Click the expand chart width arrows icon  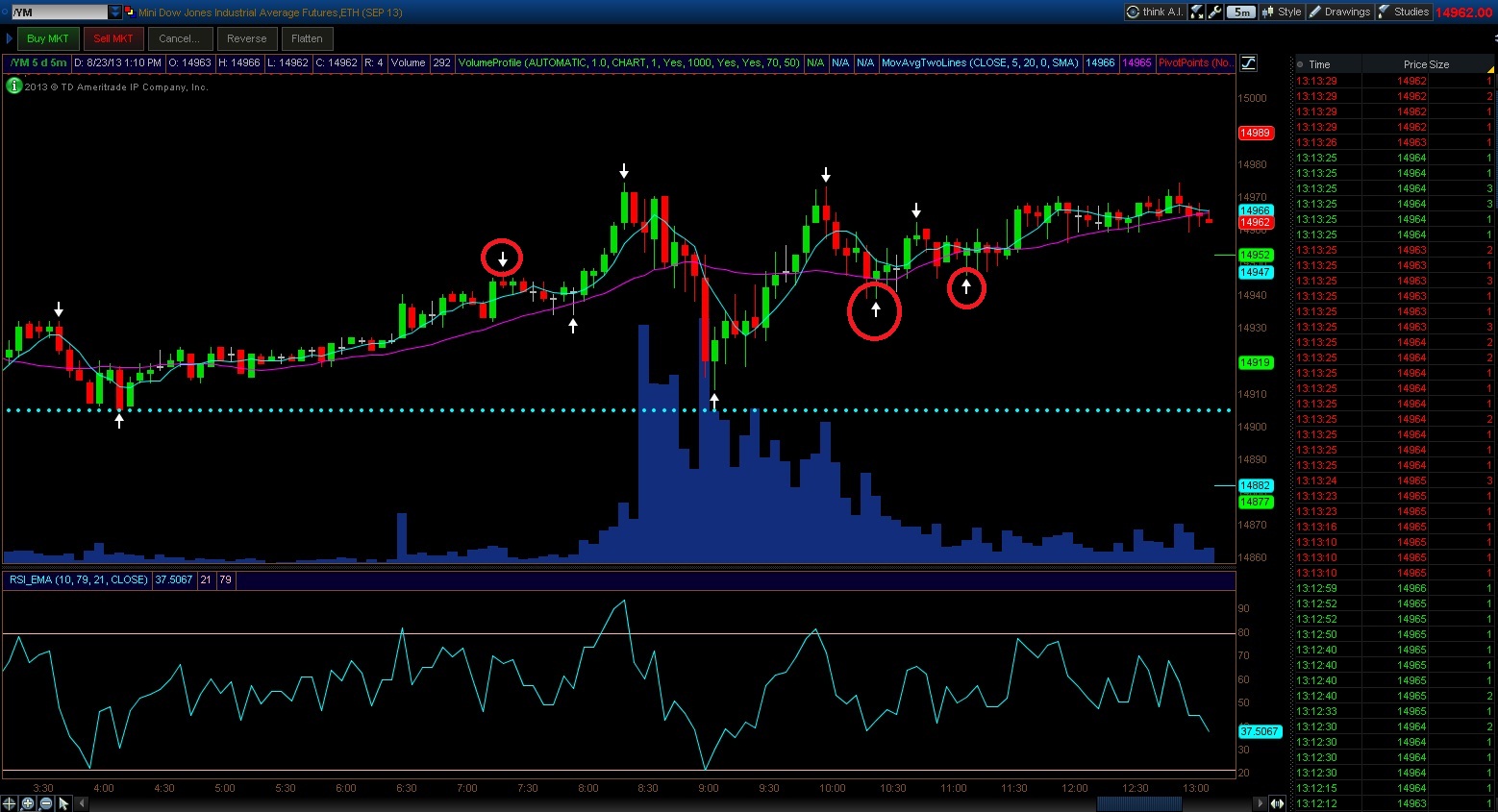point(1278,803)
